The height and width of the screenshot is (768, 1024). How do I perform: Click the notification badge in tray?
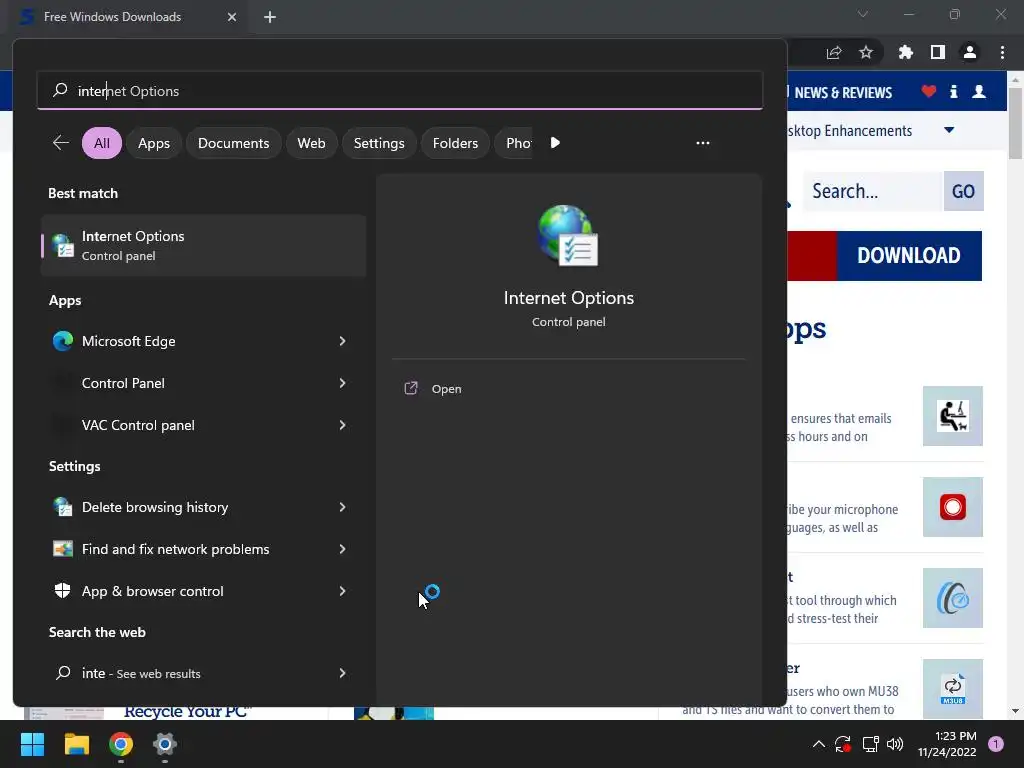(996, 744)
